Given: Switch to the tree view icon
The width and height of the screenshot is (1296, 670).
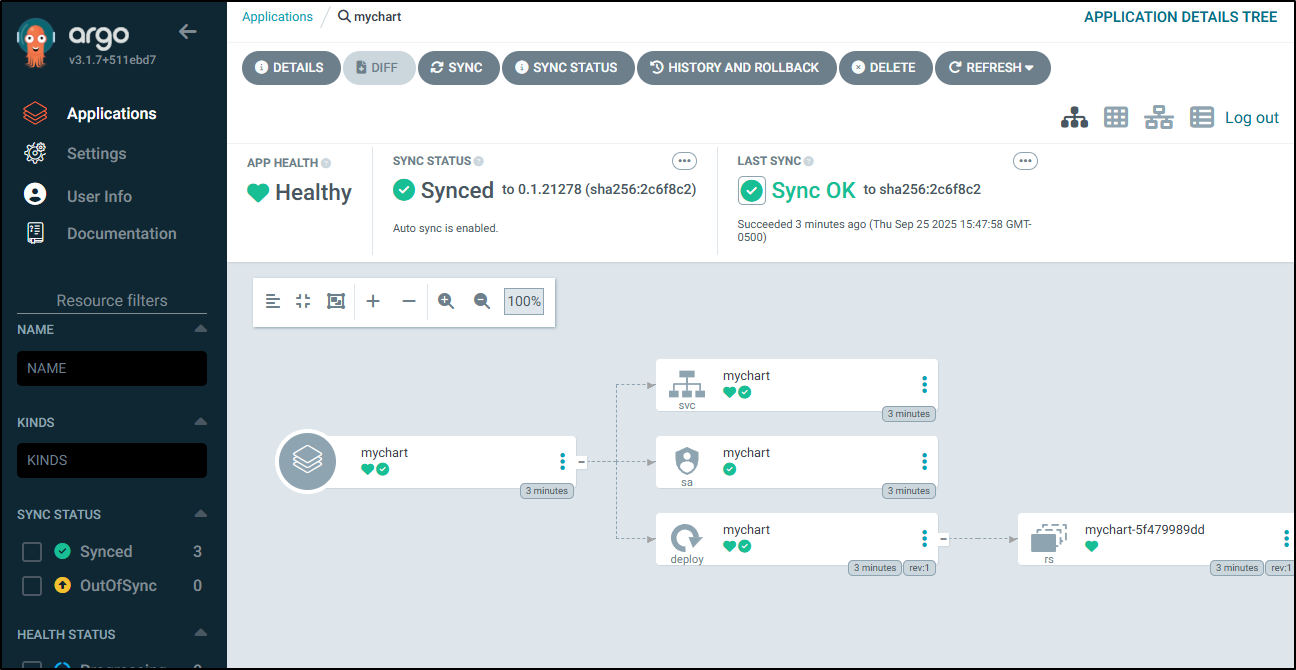Looking at the screenshot, I should pos(1074,118).
